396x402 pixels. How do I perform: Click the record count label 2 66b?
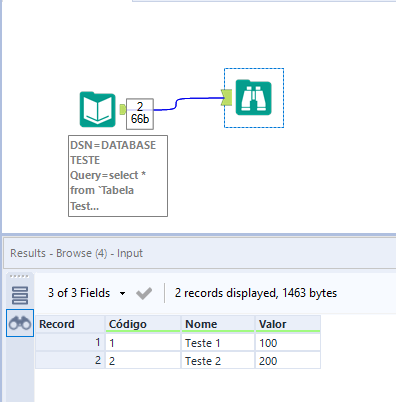coord(140,114)
